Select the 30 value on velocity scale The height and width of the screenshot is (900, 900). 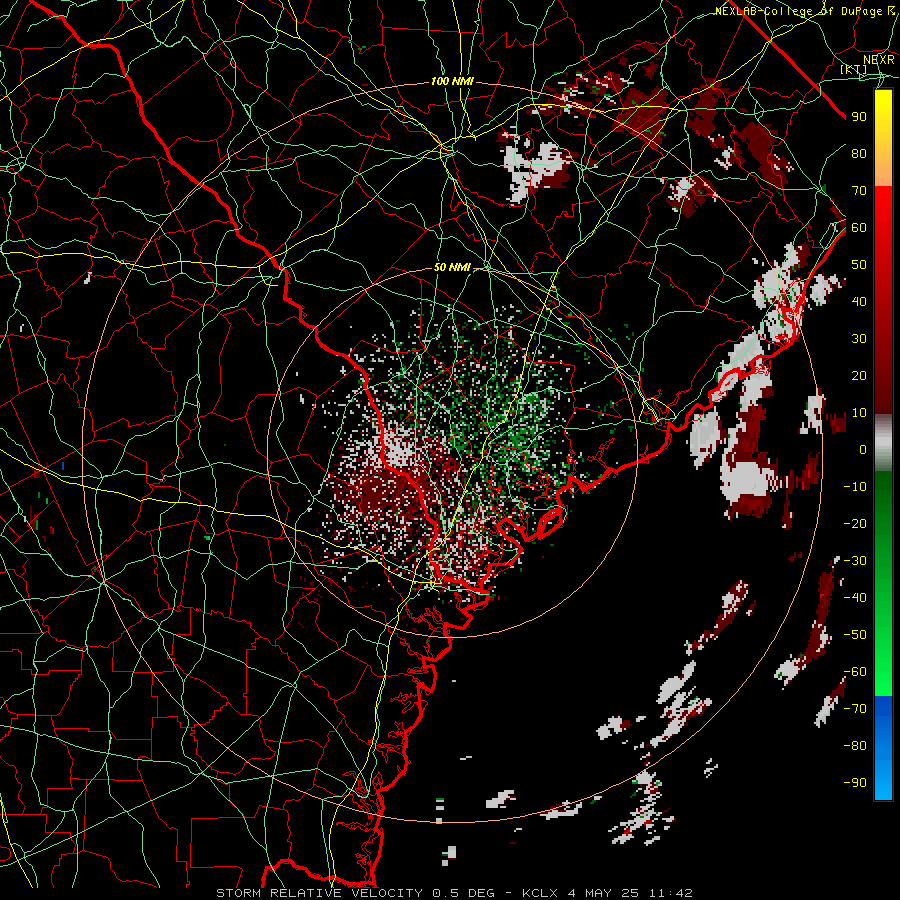pos(859,339)
